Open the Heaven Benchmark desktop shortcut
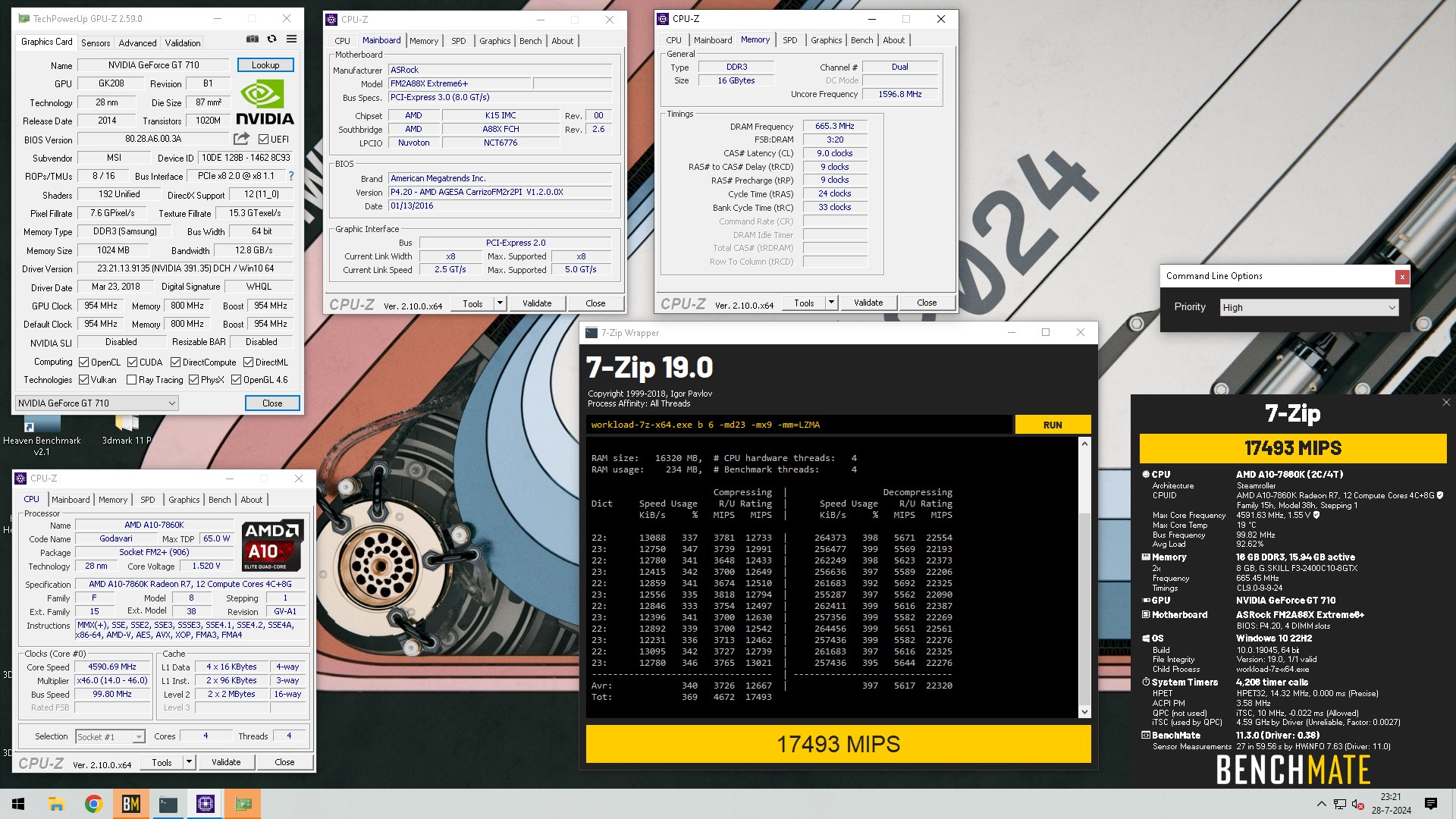This screenshot has width=1456, height=819. click(x=42, y=436)
